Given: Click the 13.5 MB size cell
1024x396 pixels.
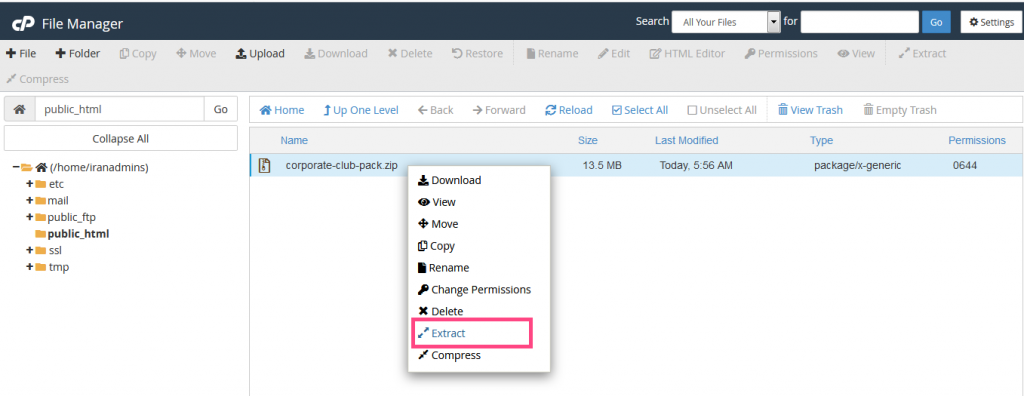Looking at the screenshot, I should pyautogui.click(x=602, y=165).
